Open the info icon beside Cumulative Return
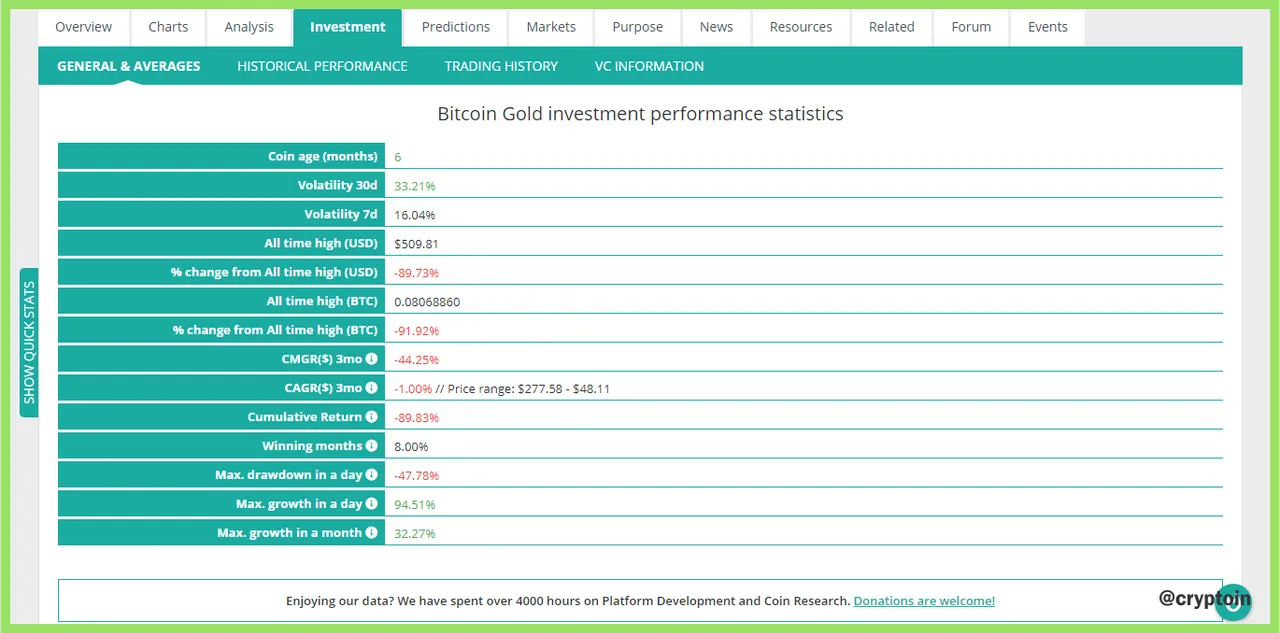The image size is (1280, 633). coord(372,417)
